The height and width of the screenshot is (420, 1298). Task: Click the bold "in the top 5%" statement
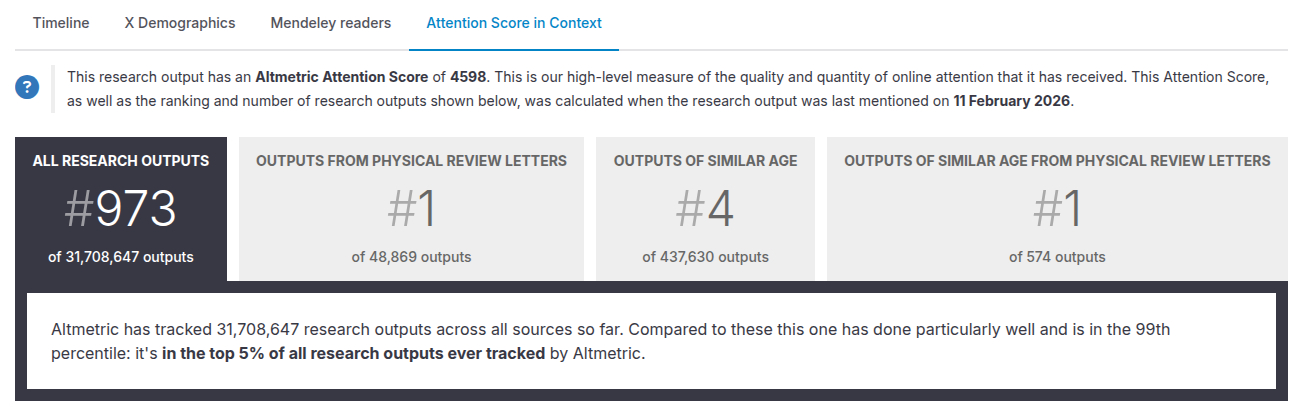point(353,353)
